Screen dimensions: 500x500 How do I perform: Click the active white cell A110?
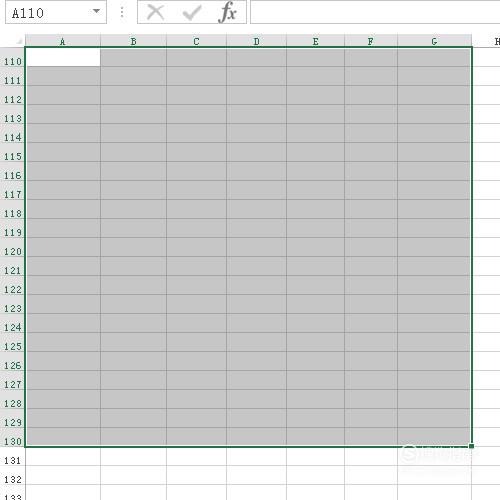click(x=63, y=57)
